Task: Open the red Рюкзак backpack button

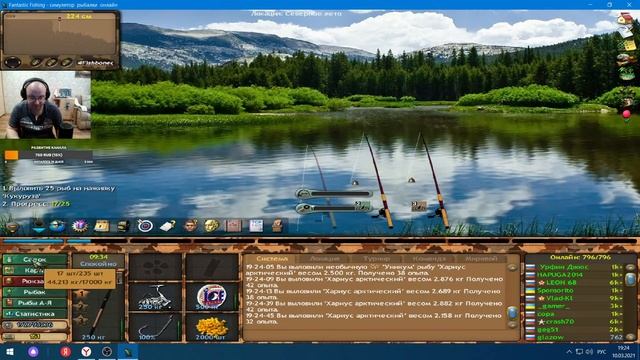Action: point(24,281)
